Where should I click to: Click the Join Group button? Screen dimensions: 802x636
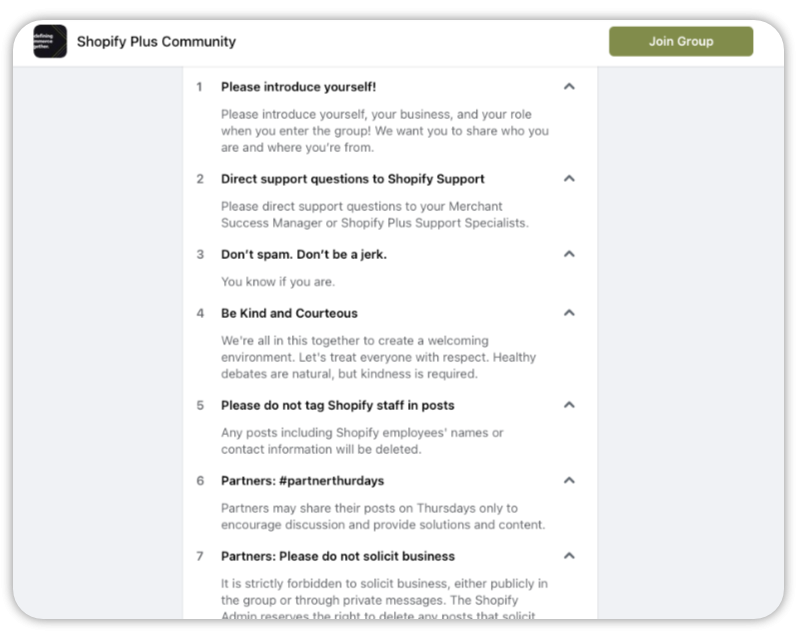click(680, 42)
